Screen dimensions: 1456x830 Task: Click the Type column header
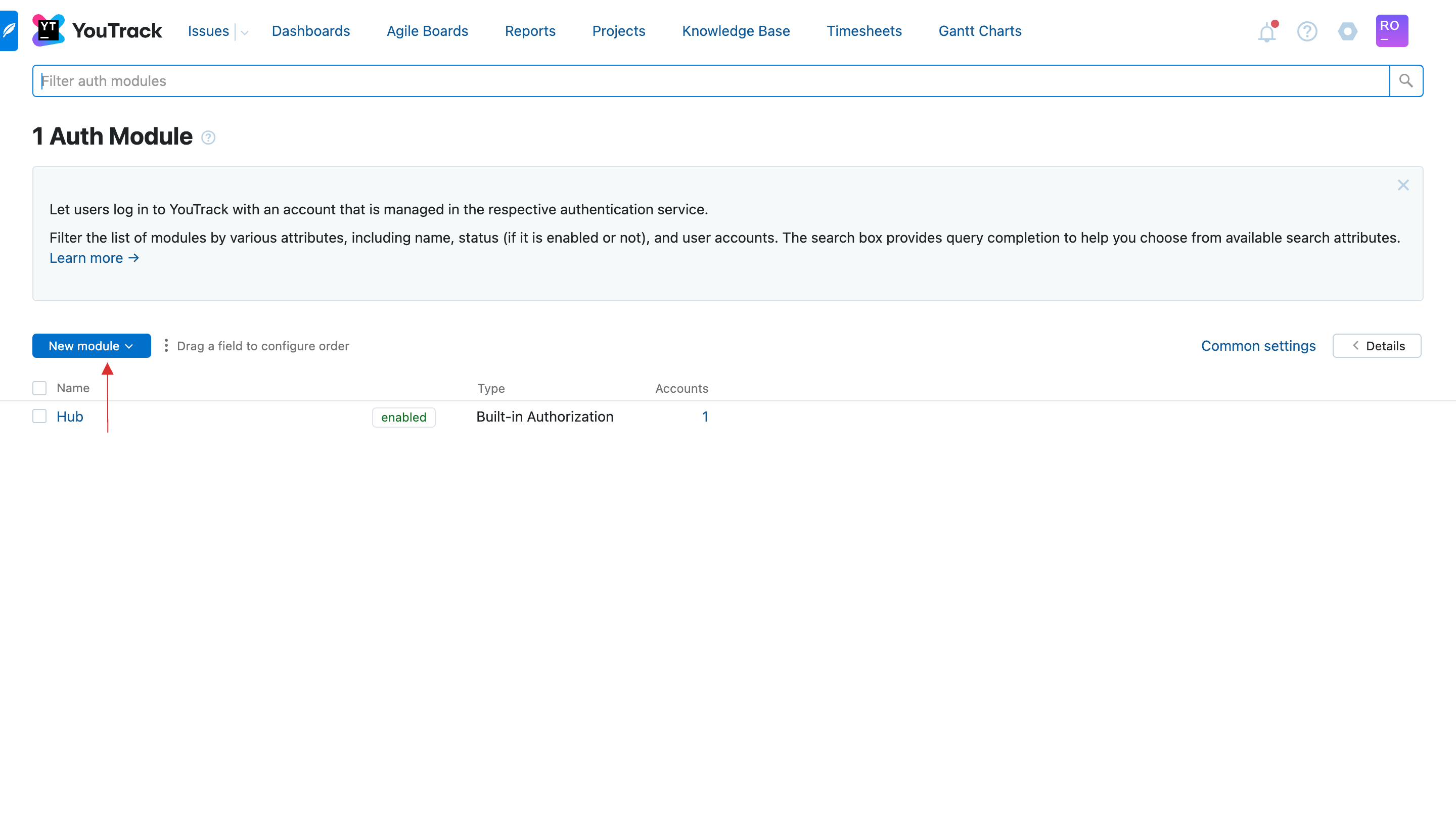click(491, 389)
